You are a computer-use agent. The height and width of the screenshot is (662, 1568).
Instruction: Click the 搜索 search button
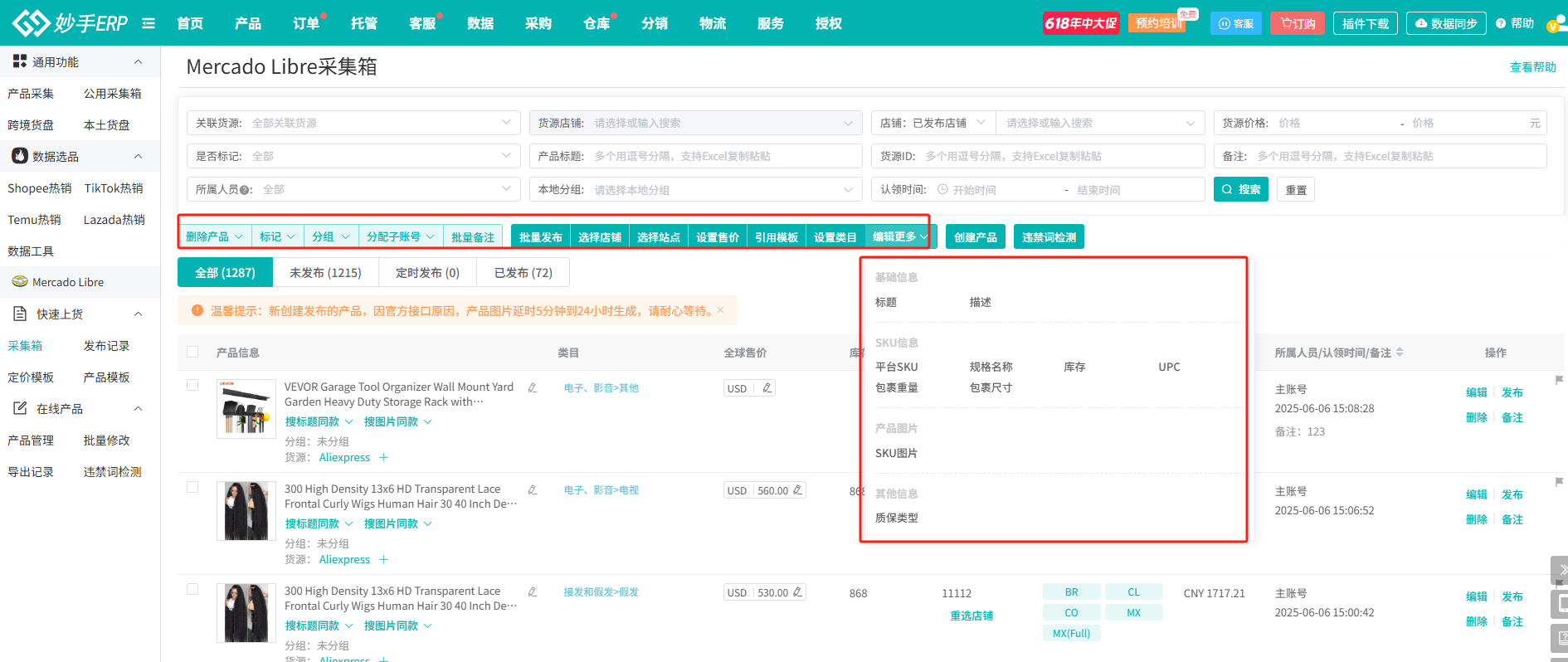1240,189
